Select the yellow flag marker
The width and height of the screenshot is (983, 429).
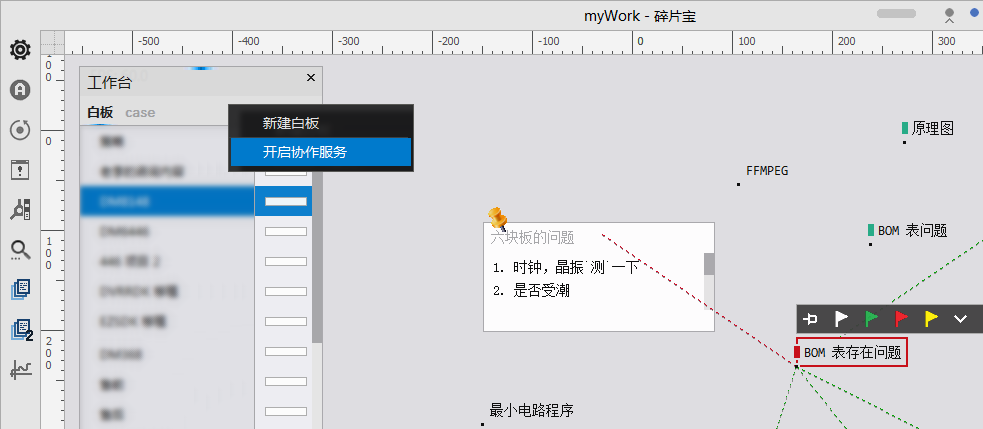(931, 319)
